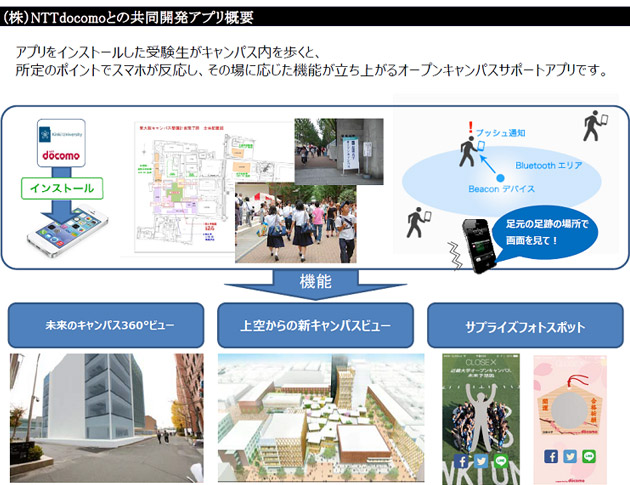Image resolution: width=630 pixels, height=485 pixels.
Task: Click the walking person icon at the diagram's lower left
Action: click(x=419, y=222)
